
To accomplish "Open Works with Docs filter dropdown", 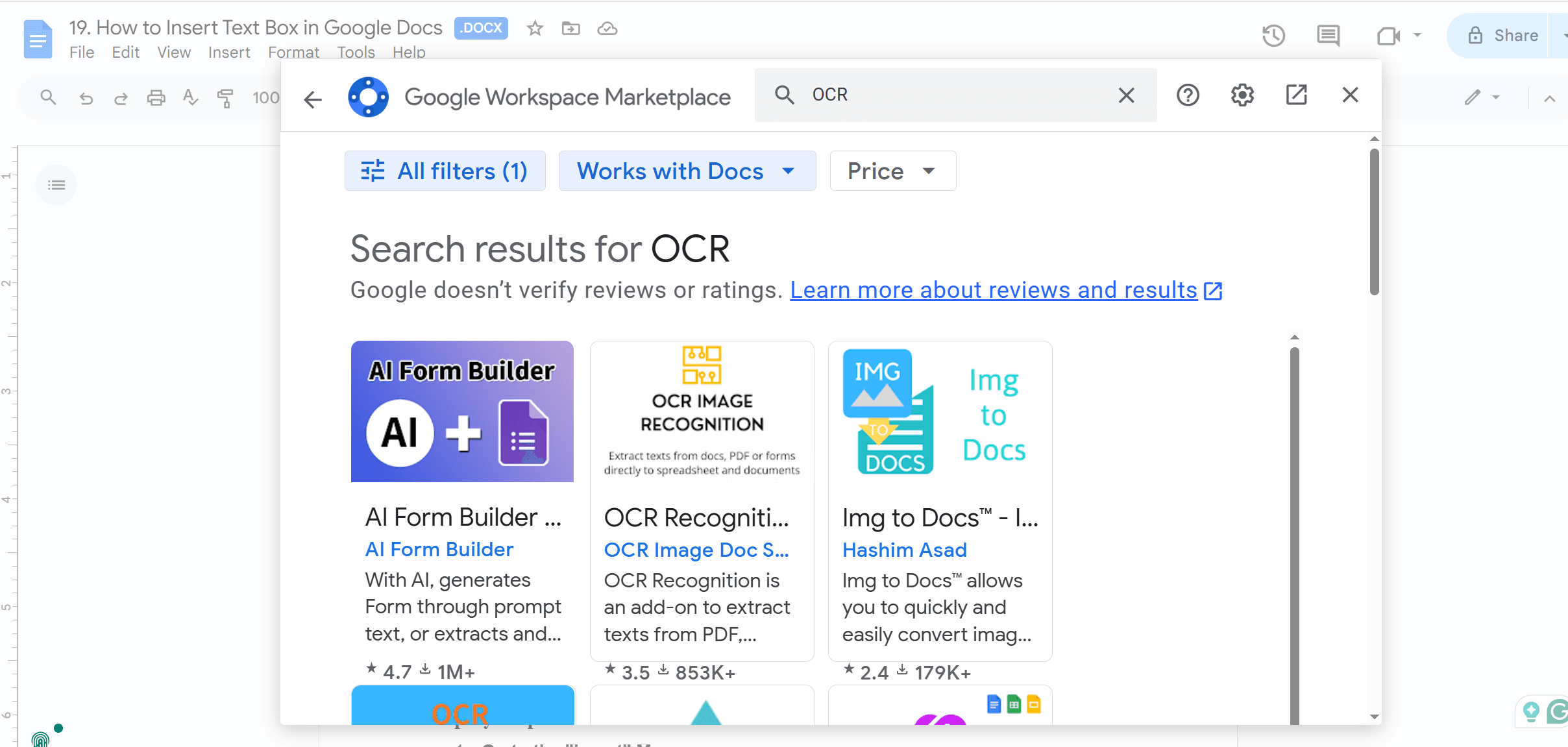I will click(x=687, y=171).
